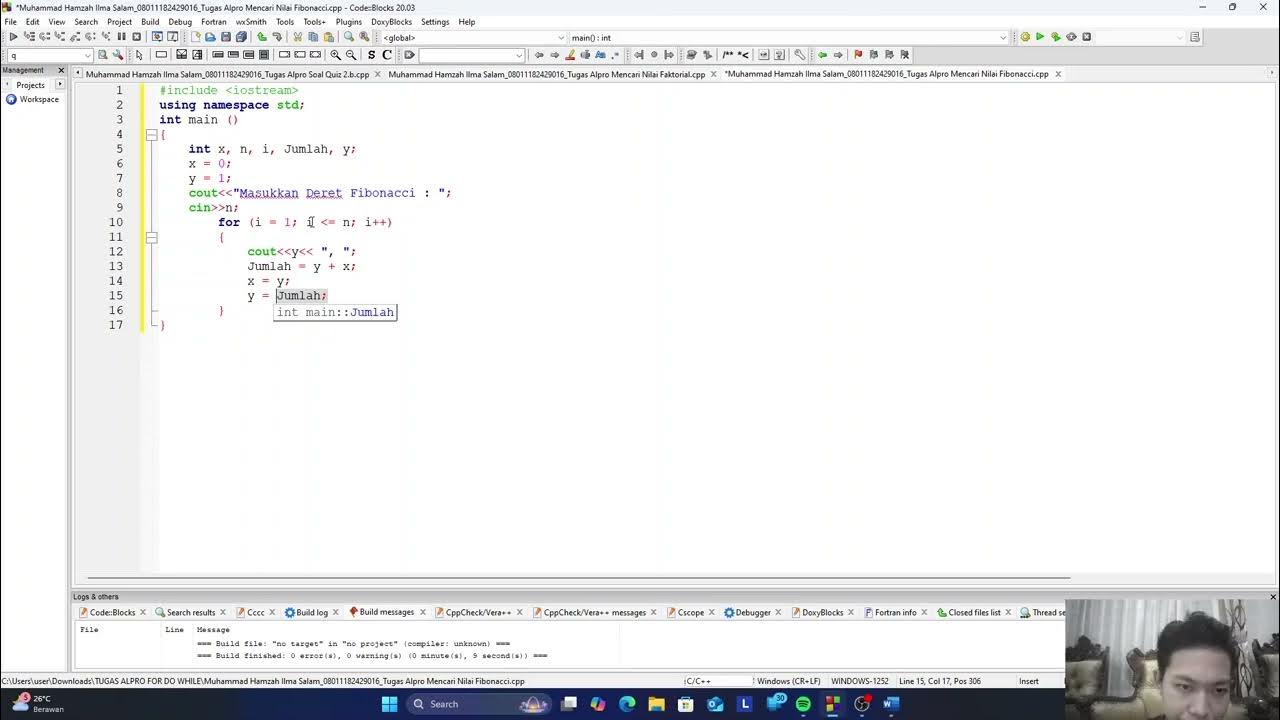
Task: Open the DoxyBlocks menu
Action: 391,21
